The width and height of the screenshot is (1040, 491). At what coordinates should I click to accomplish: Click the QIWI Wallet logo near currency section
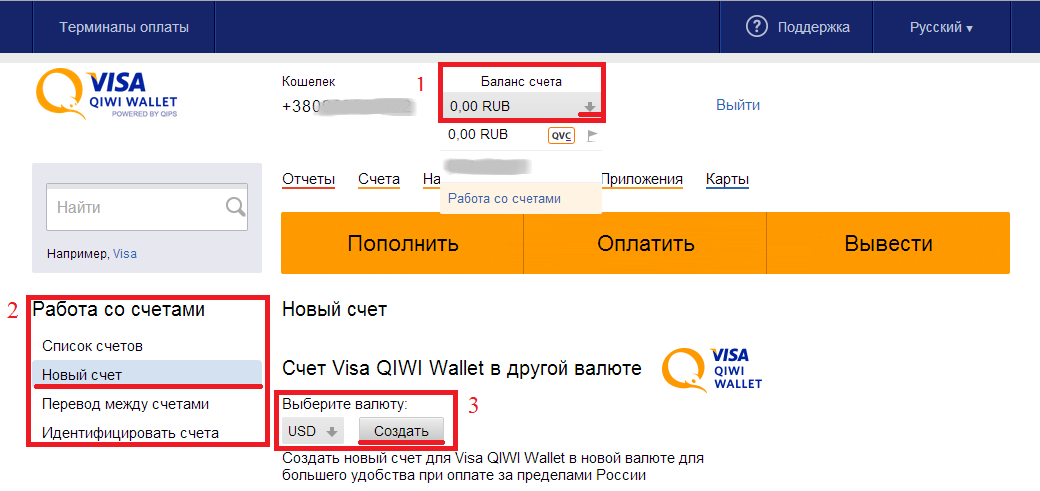click(x=713, y=370)
